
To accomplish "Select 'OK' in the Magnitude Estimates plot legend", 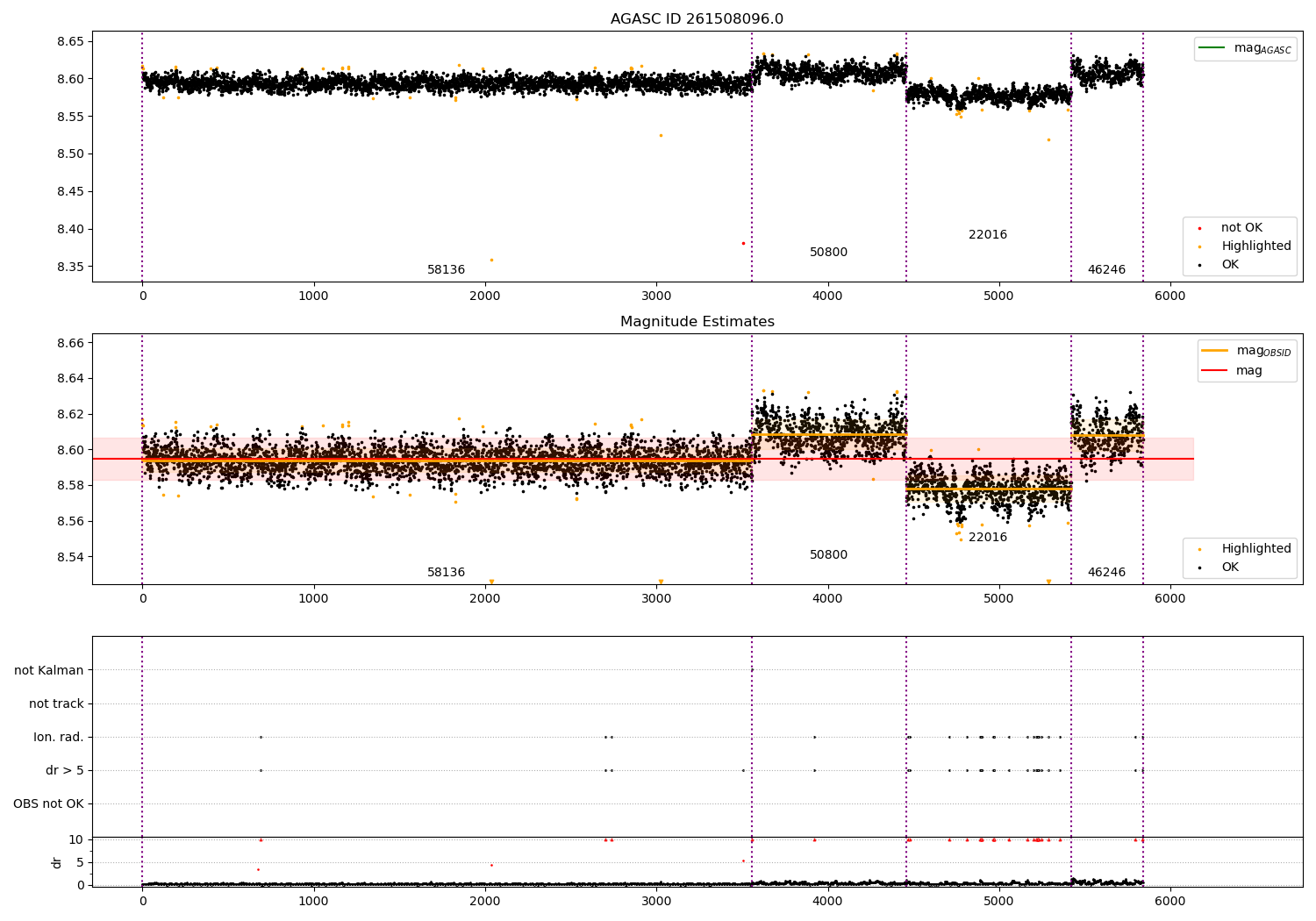I will 1230,568.
